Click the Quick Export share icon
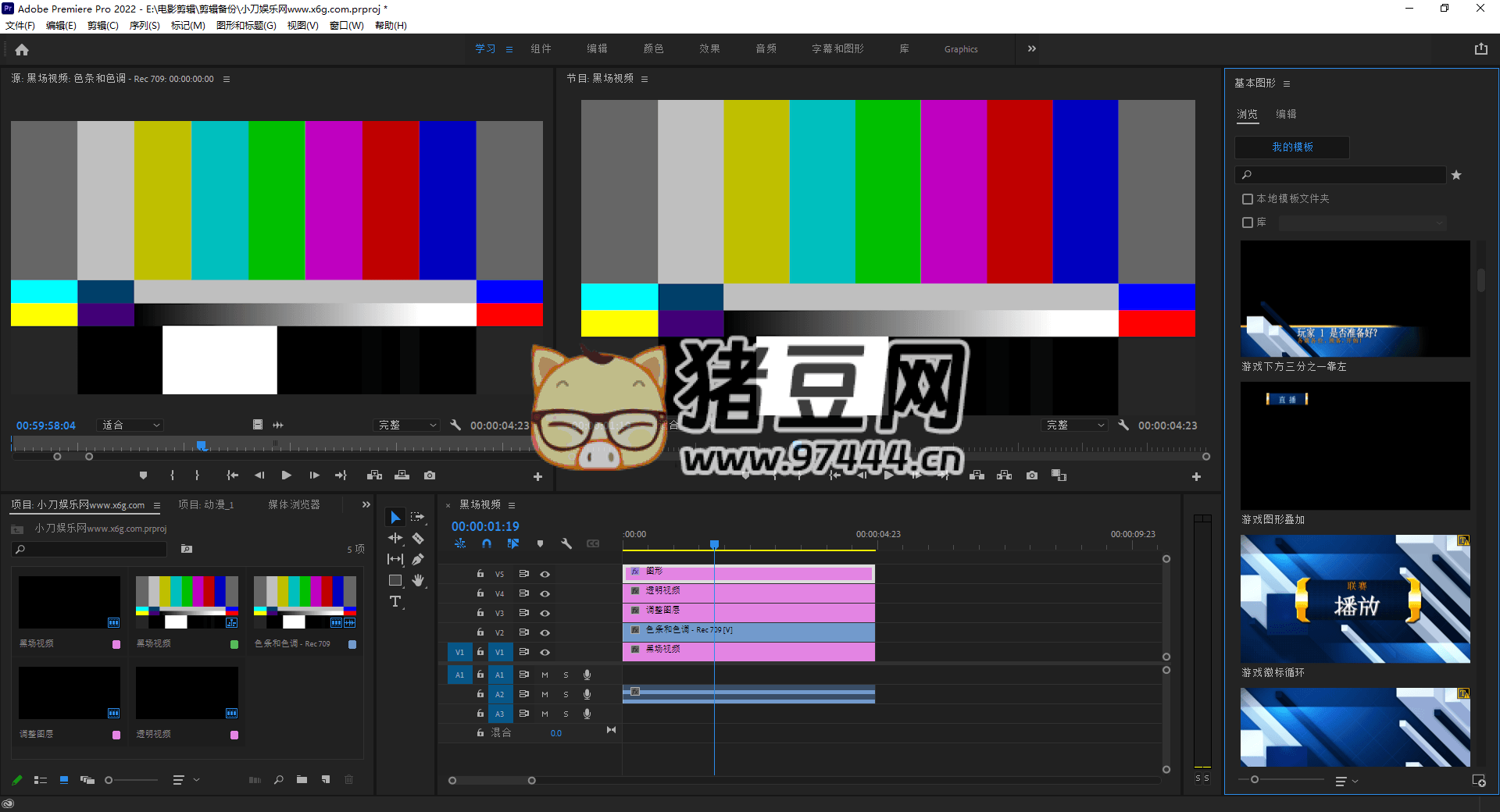 (1480, 49)
